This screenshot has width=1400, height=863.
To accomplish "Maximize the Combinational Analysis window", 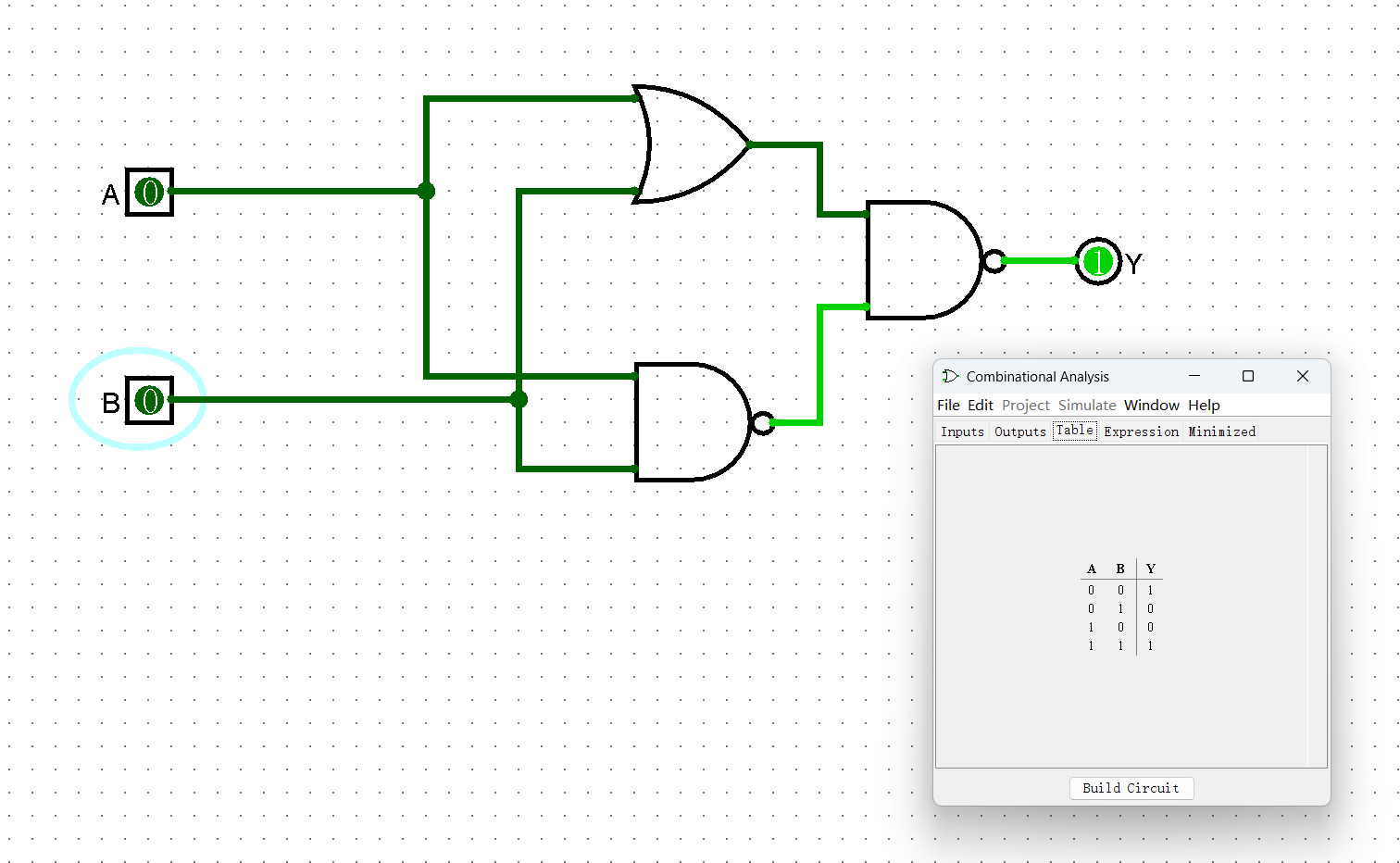I will (1247, 376).
